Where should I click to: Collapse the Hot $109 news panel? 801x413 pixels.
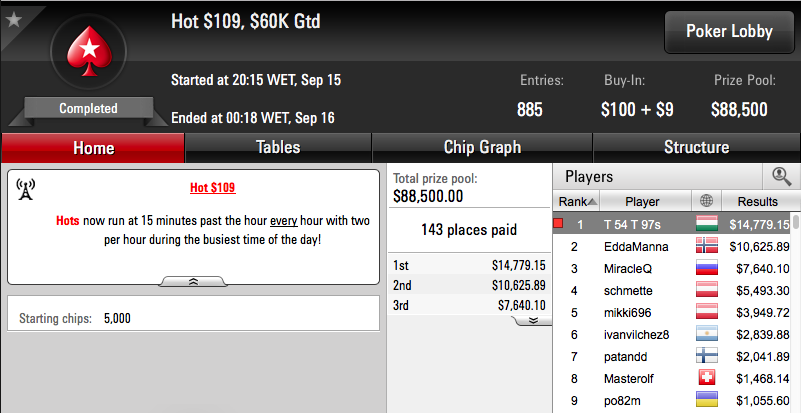click(193, 282)
